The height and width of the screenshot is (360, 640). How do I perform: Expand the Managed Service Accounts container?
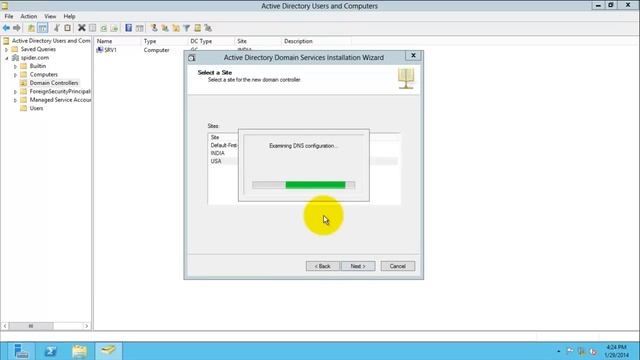[16, 100]
